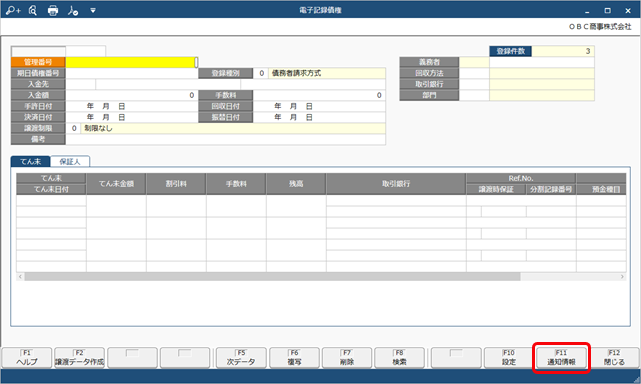This screenshot has height=384, width=641.
Task: Click the table scrollbar right arrow
Action: [x=622, y=277]
